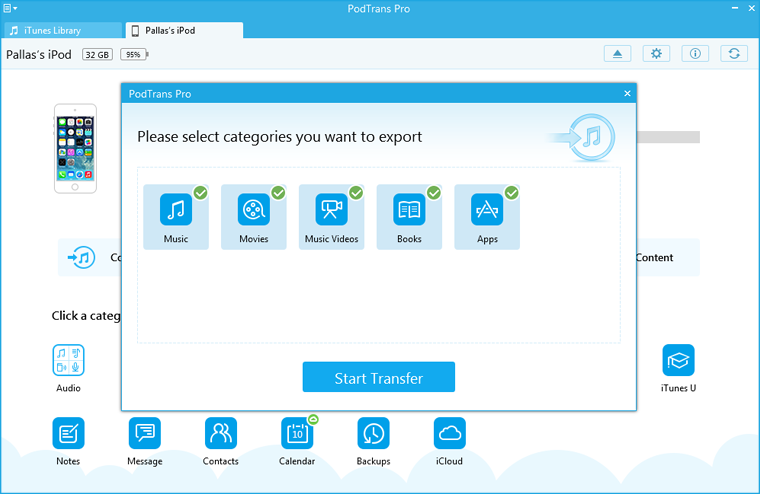Open the Message category
Image resolution: width=760 pixels, height=494 pixels.
pos(144,434)
